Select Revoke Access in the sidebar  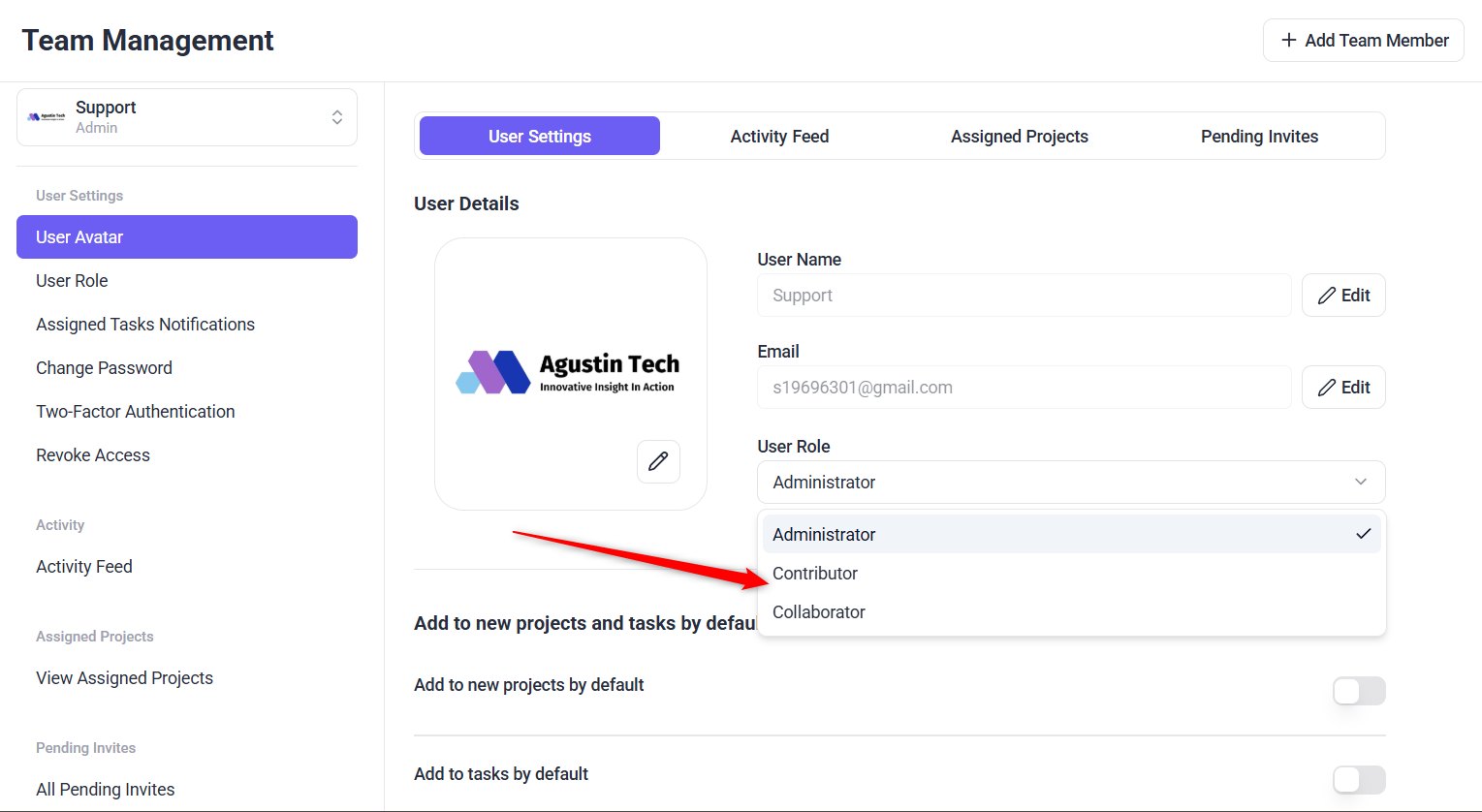coord(93,455)
